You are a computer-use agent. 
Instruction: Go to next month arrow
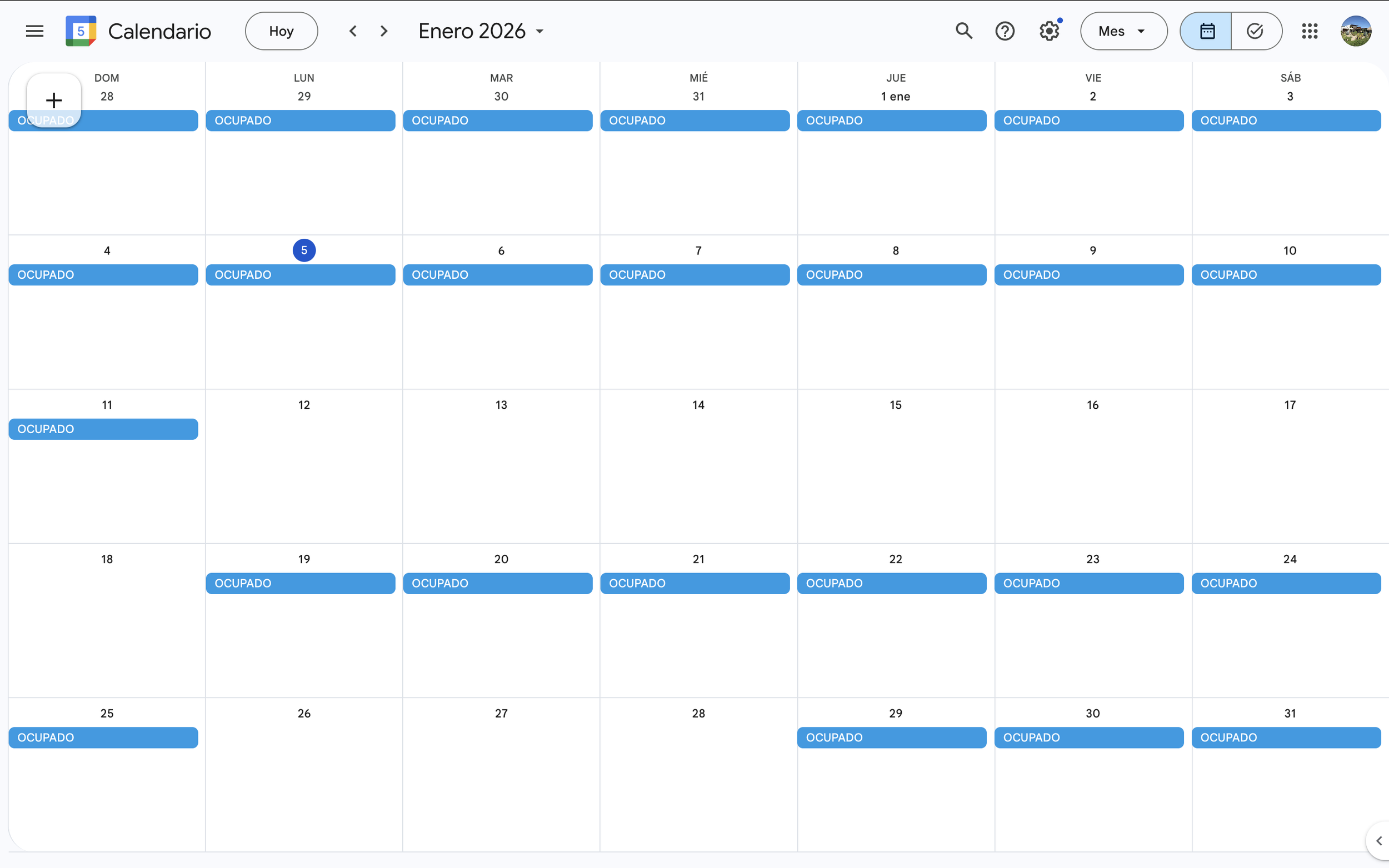384,31
